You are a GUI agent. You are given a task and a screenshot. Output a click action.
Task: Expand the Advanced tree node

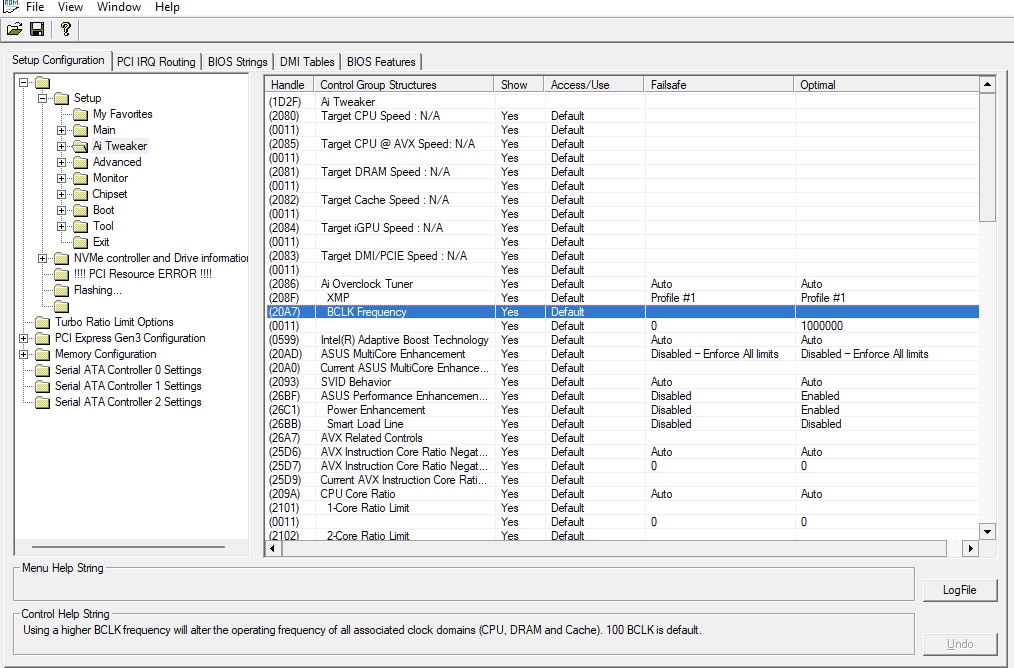tap(62, 162)
